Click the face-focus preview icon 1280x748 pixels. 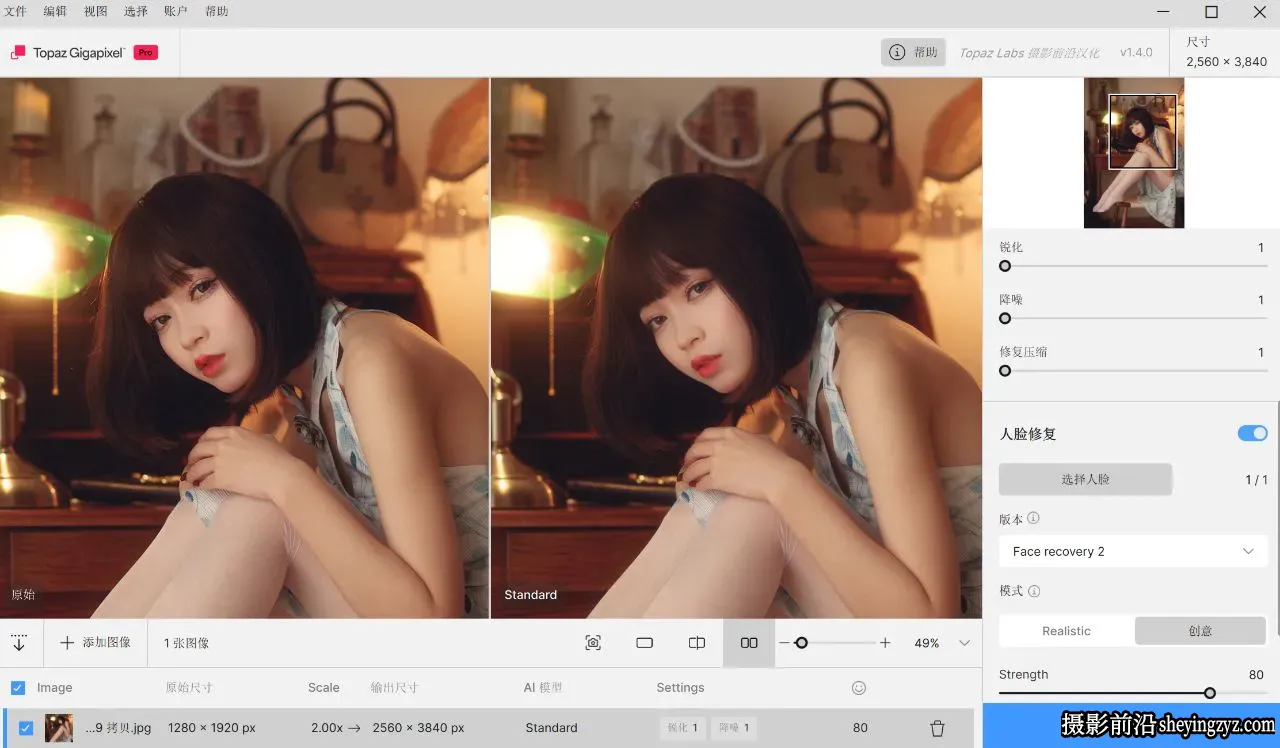click(x=593, y=643)
